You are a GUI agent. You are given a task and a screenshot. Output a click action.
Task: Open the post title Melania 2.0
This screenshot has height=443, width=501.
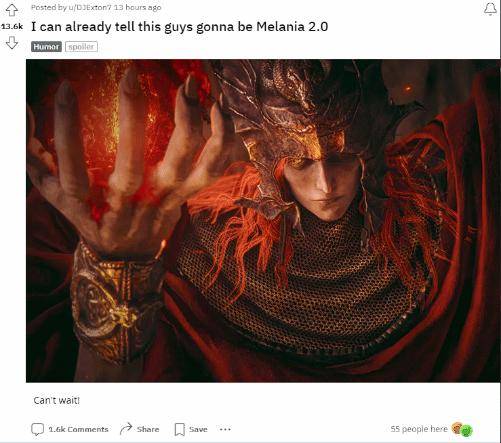click(180, 27)
